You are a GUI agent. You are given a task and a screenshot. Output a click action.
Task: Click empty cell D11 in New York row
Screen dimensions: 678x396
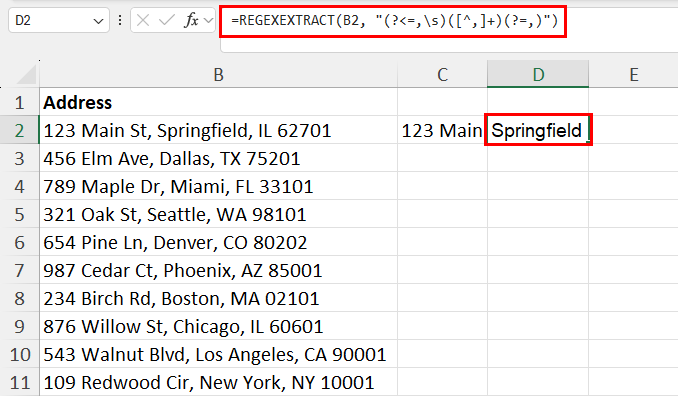point(538,383)
